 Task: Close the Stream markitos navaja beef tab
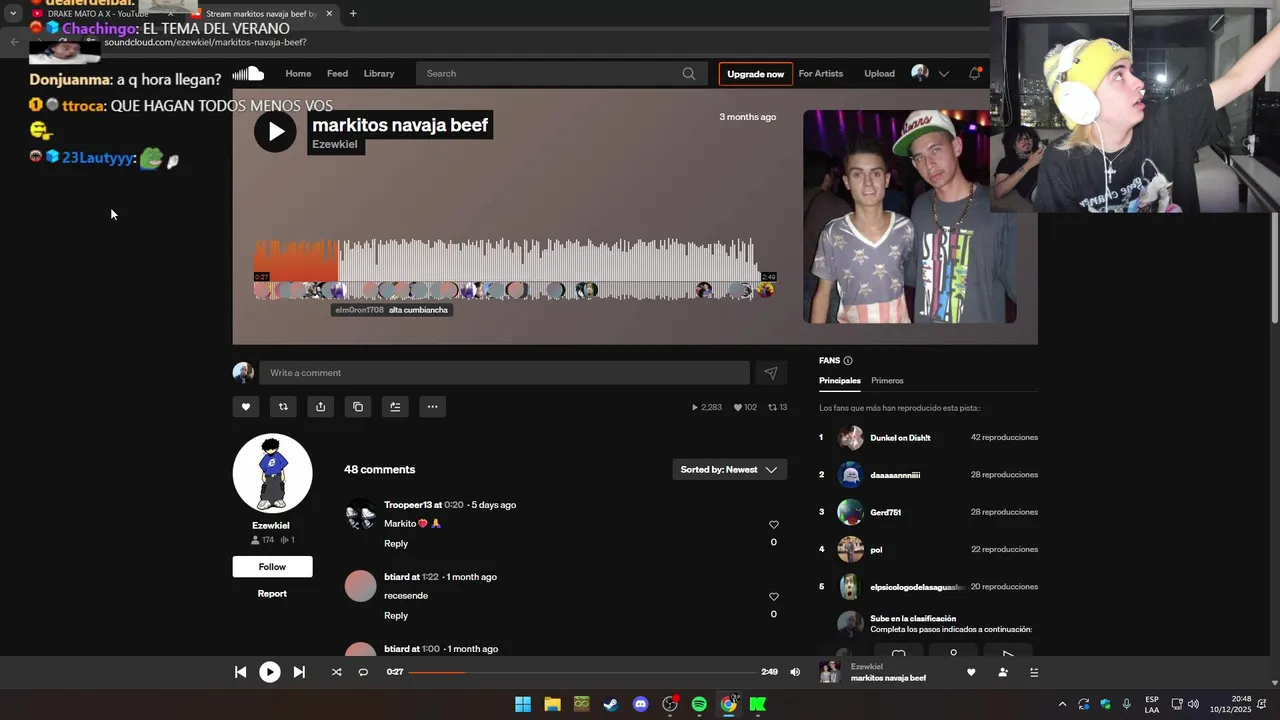329,13
